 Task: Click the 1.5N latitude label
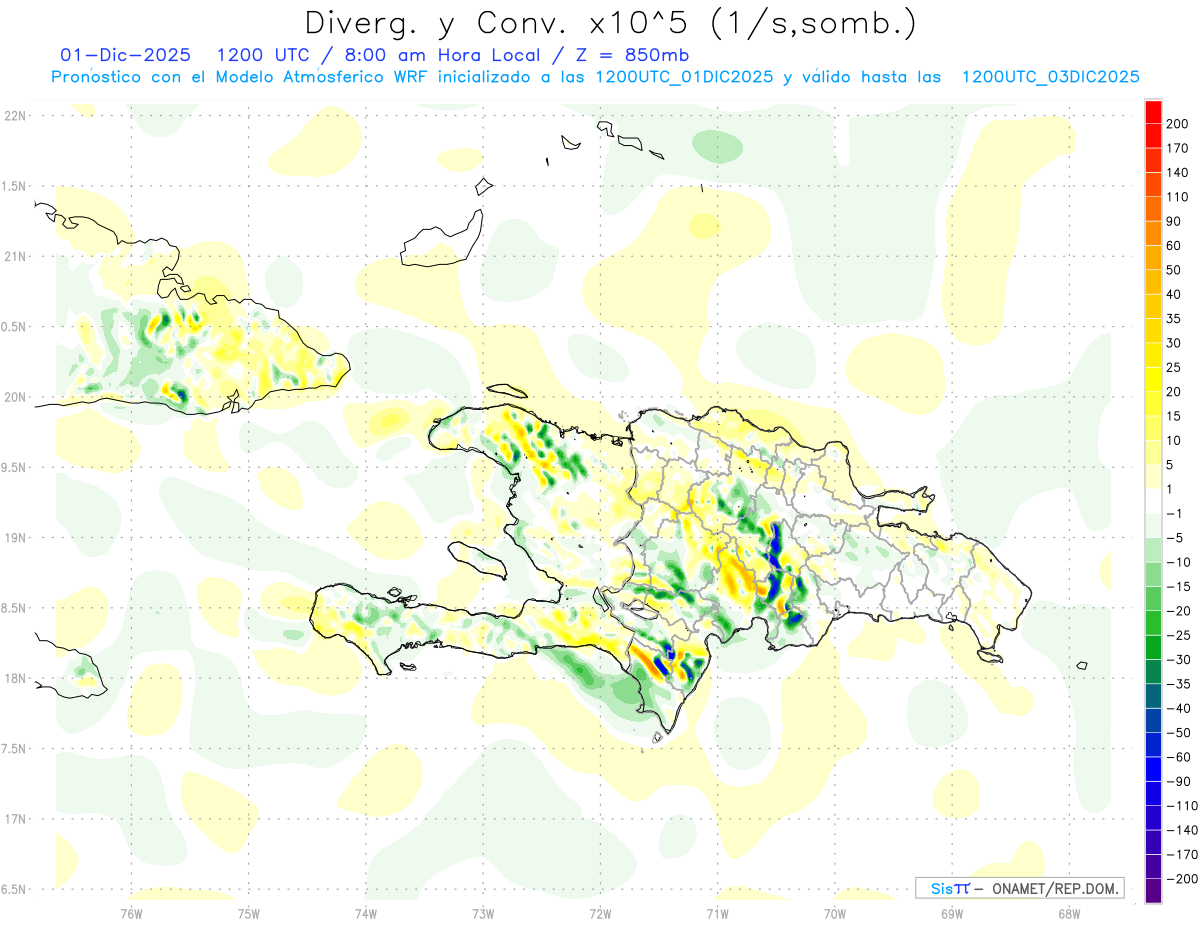pyautogui.click(x=15, y=186)
